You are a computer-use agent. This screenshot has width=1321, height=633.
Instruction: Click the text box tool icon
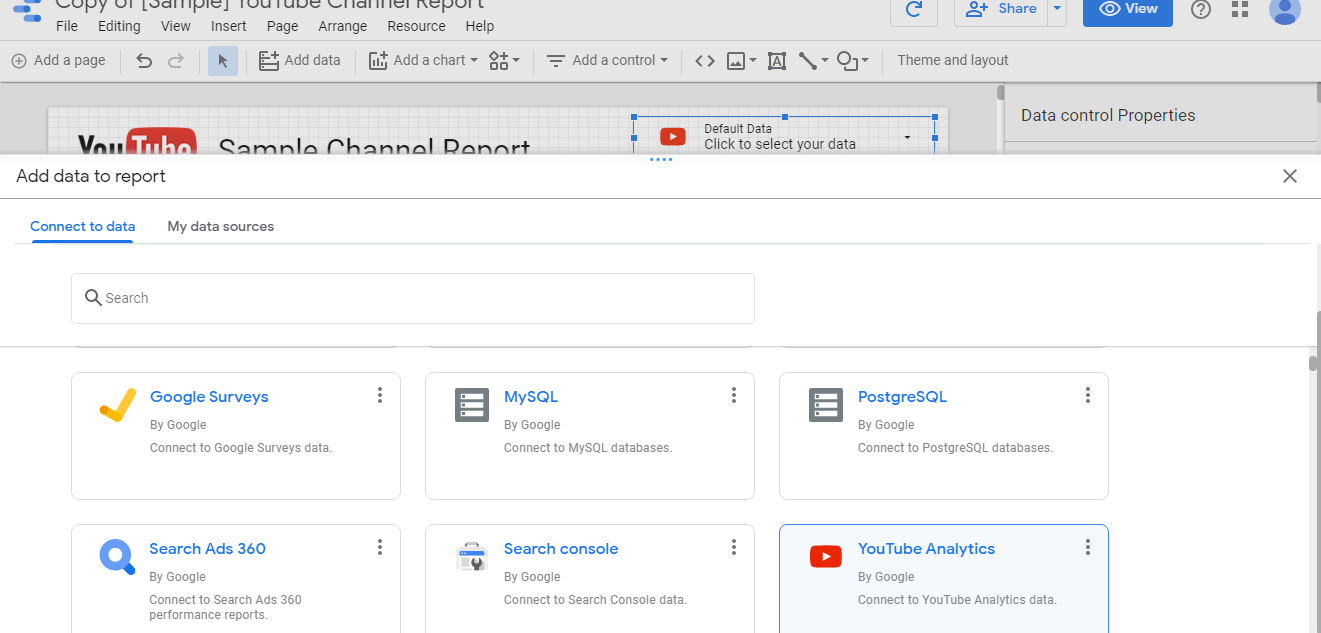[x=777, y=61]
